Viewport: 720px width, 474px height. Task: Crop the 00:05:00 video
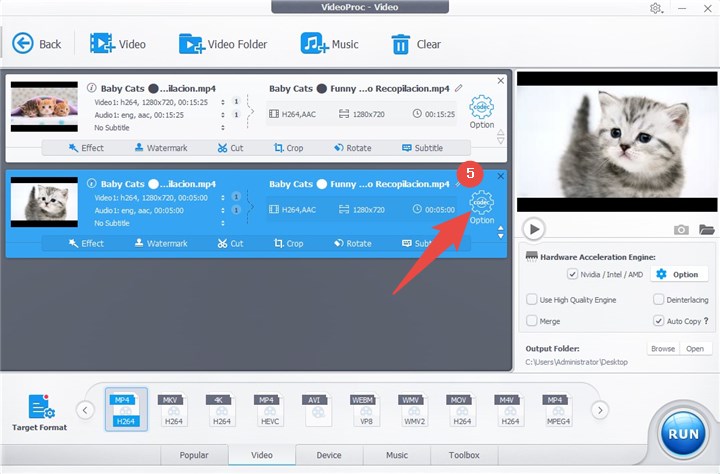click(x=288, y=243)
